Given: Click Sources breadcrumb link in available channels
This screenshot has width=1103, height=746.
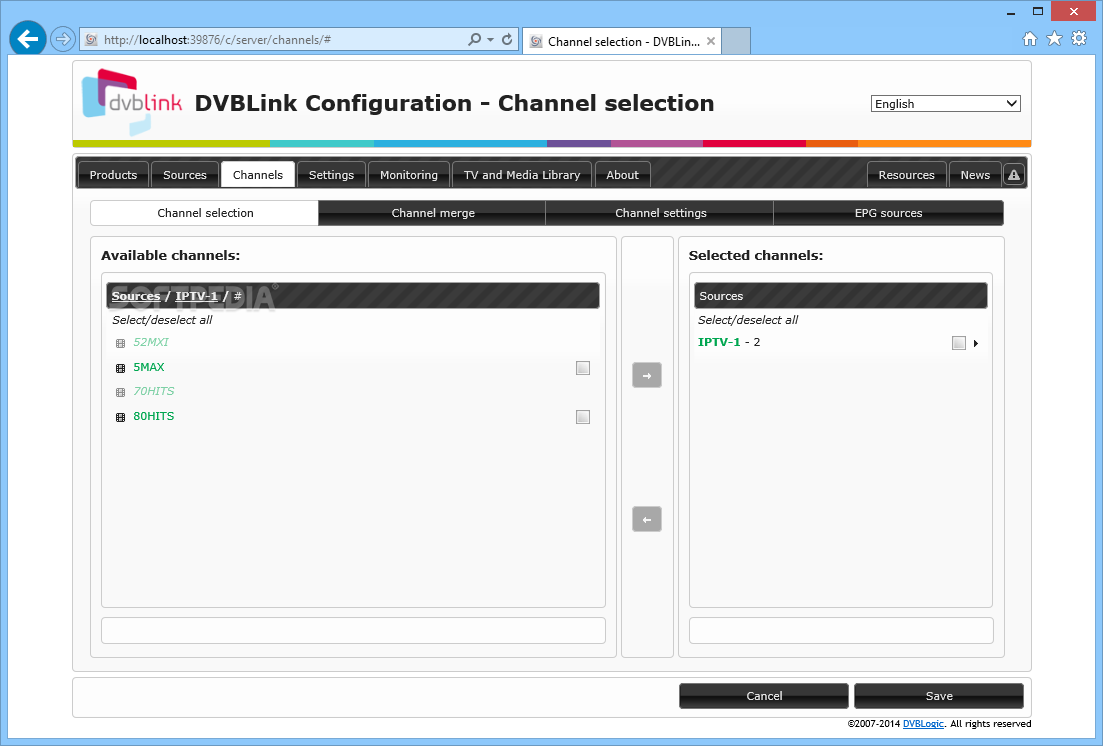Looking at the screenshot, I should pos(136,296).
